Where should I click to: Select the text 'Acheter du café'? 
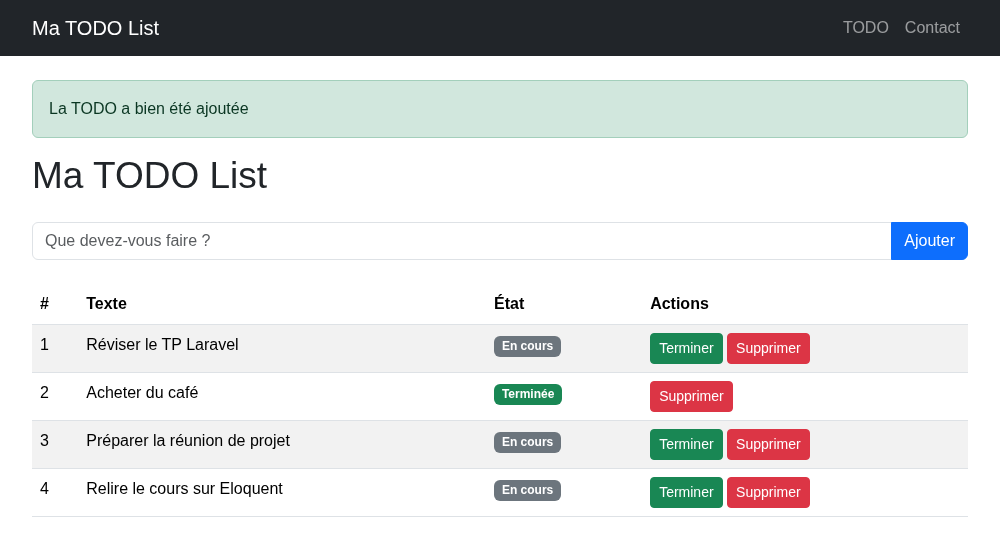142,392
